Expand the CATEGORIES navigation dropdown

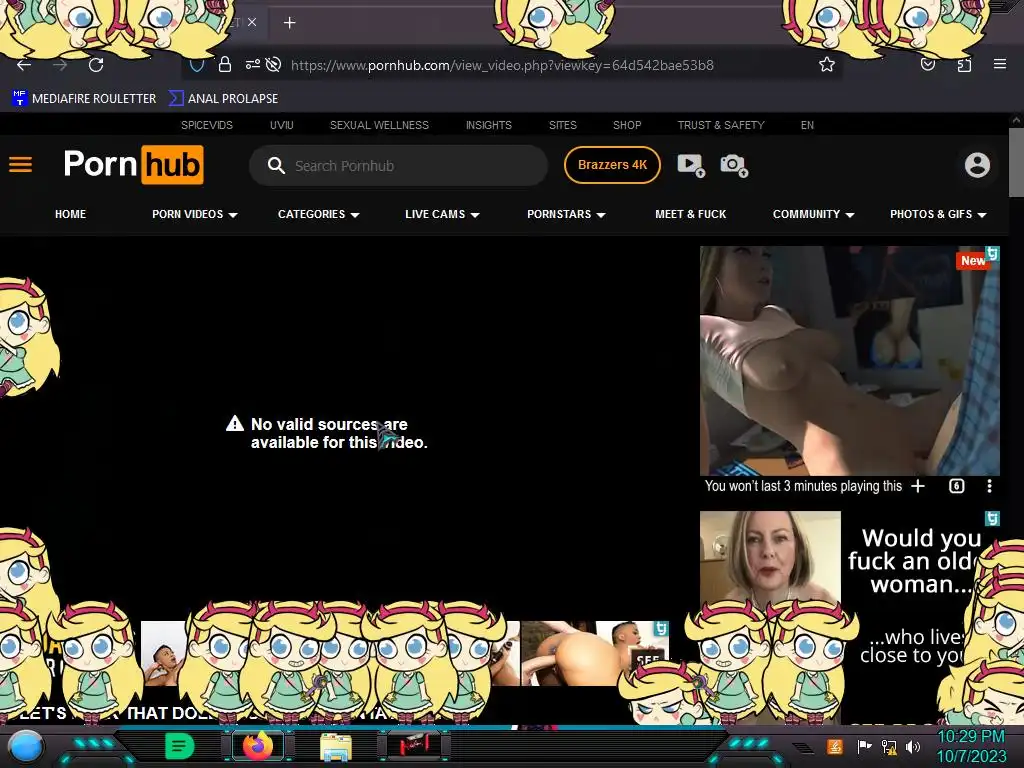click(319, 214)
